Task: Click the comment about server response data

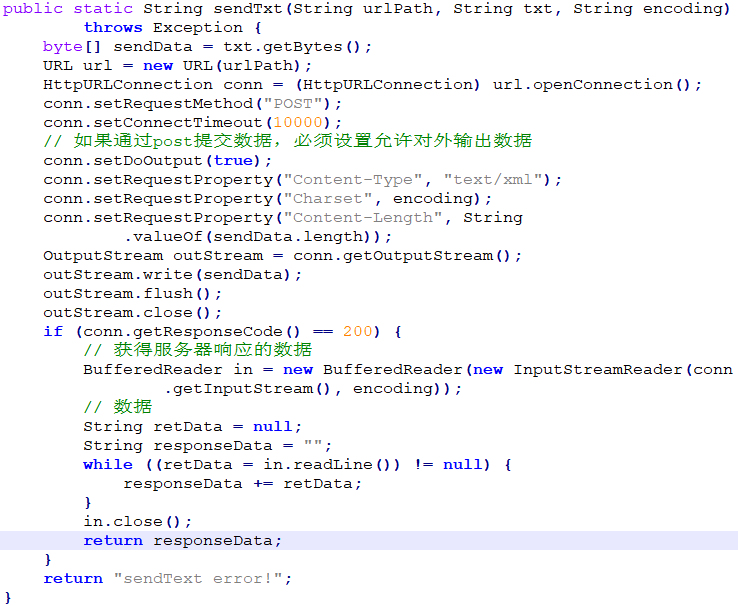Action: click(198, 350)
